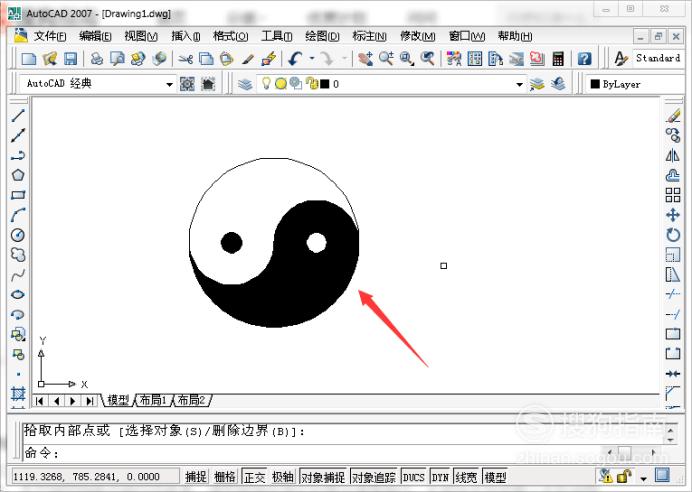Open the 编辑(E) menu
The width and height of the screenshot is (692, 492).
(x=95, y=36)
